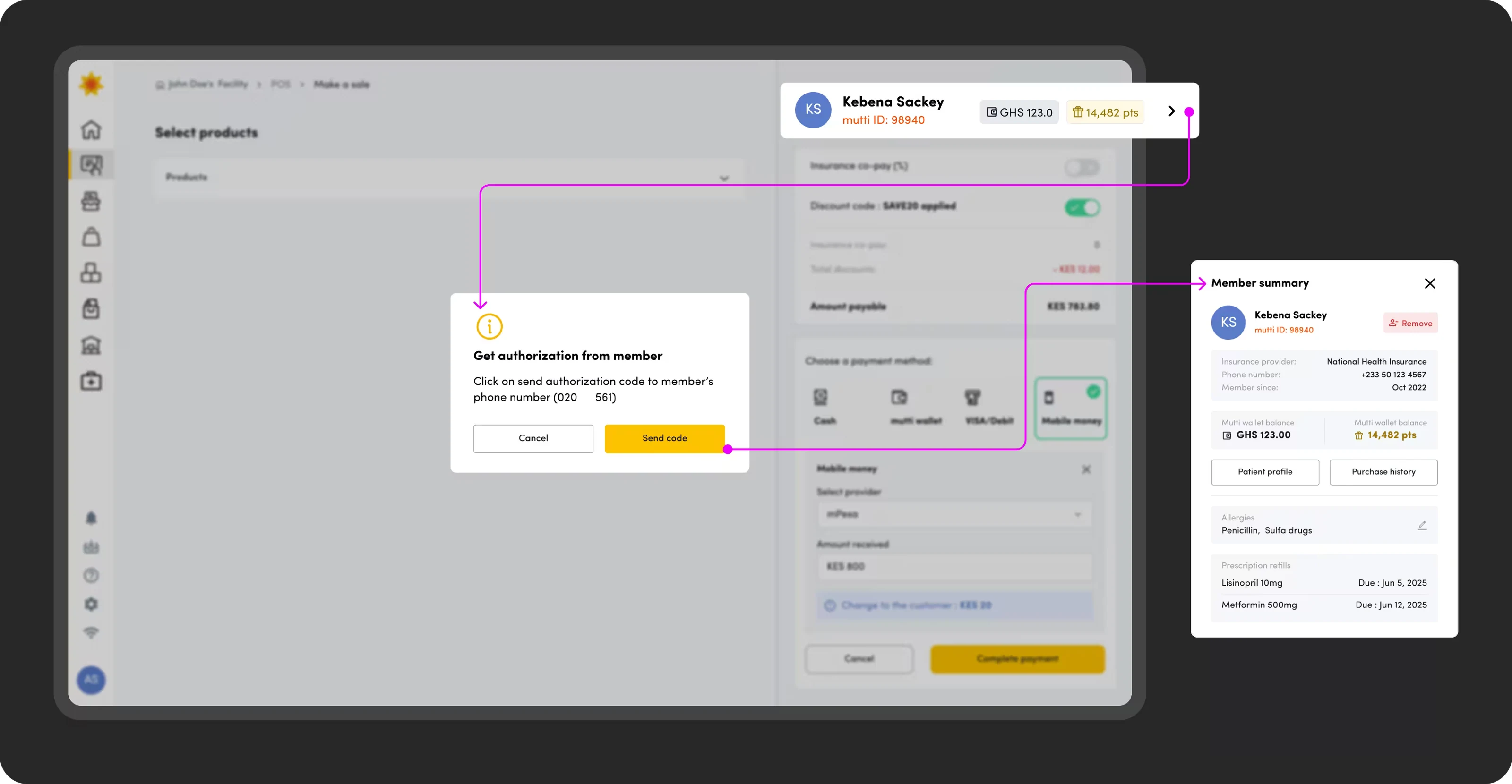The height and width of the screenshot is (784, 1512).
Task: Close the Member summary panel
Action: (1430, 283)
